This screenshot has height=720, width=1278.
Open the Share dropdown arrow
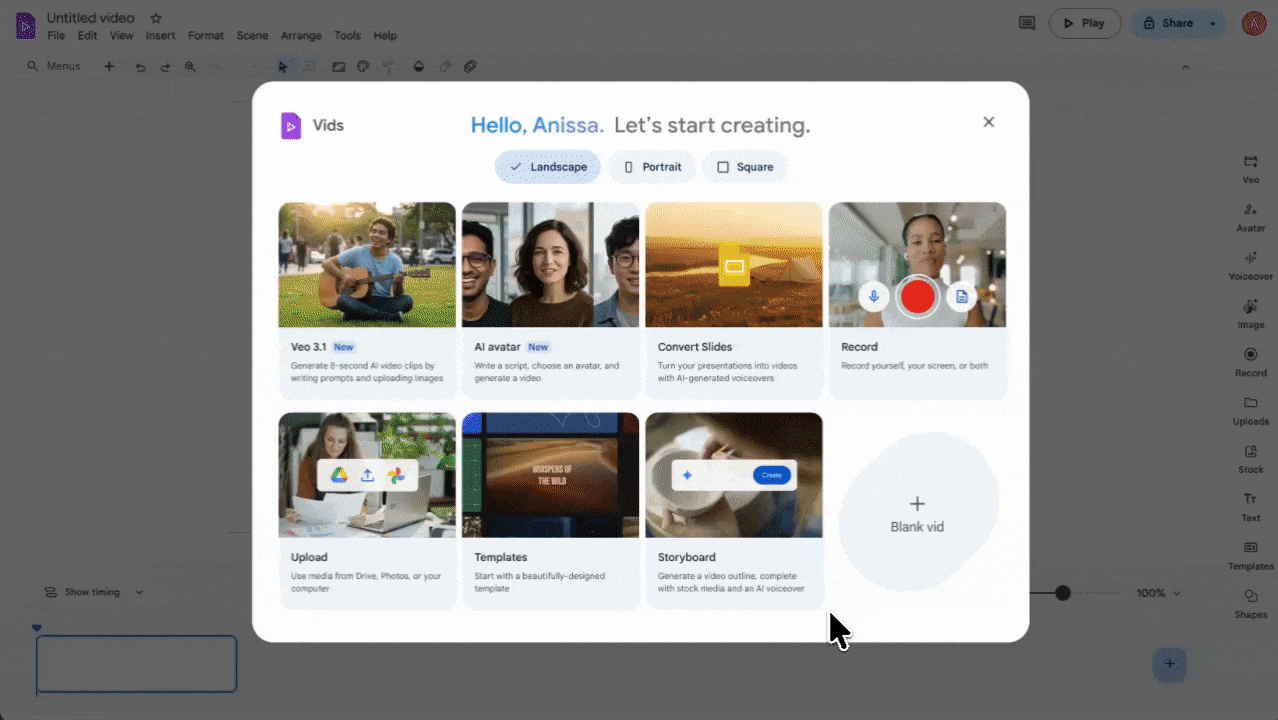pyautogui.click(x=1213, y=22)
